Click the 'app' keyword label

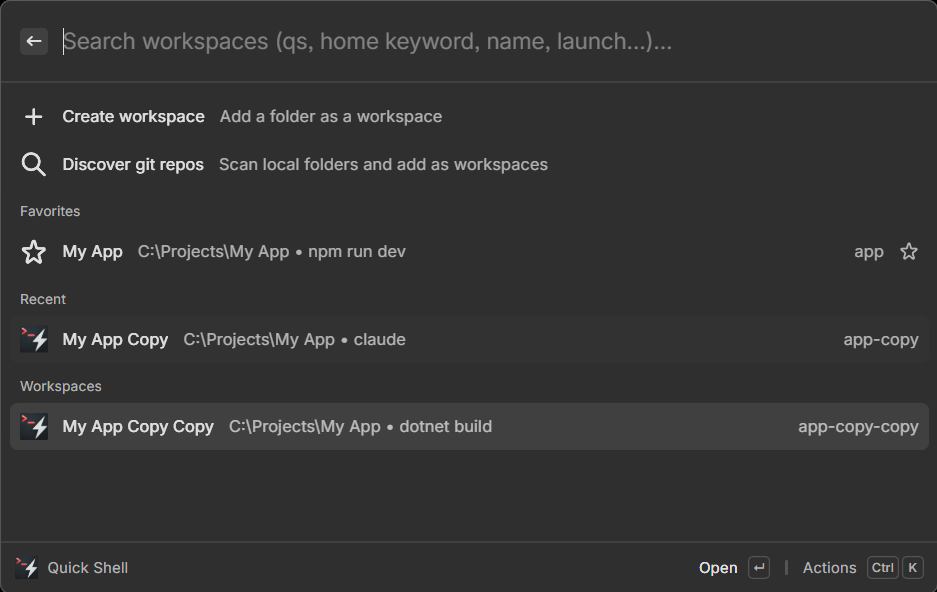pos(869,251)
